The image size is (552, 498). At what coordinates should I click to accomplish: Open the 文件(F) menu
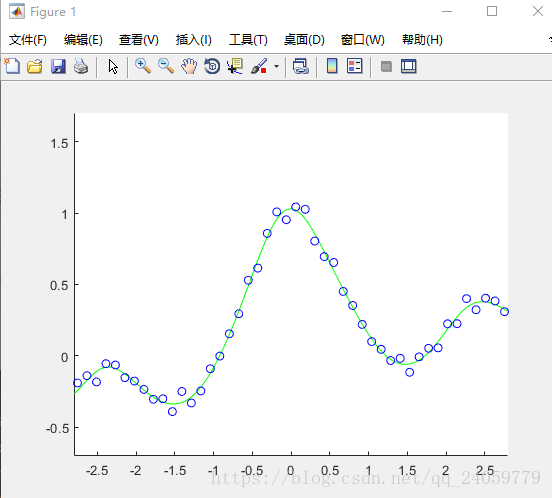click(x=27, y=40)
